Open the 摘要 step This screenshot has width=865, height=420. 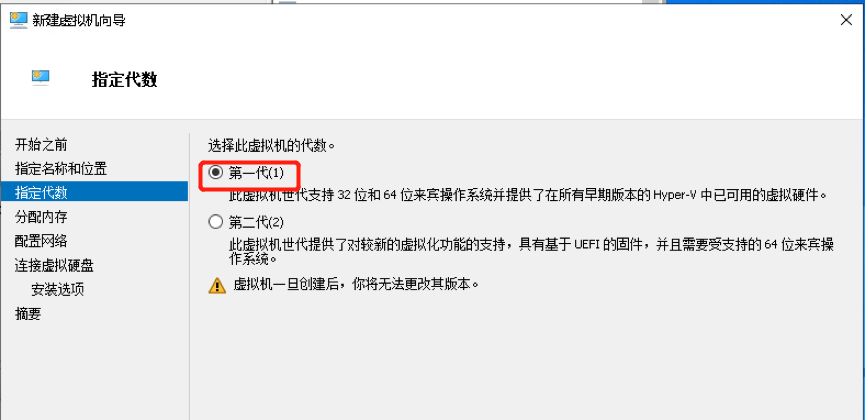coord(28,314)
